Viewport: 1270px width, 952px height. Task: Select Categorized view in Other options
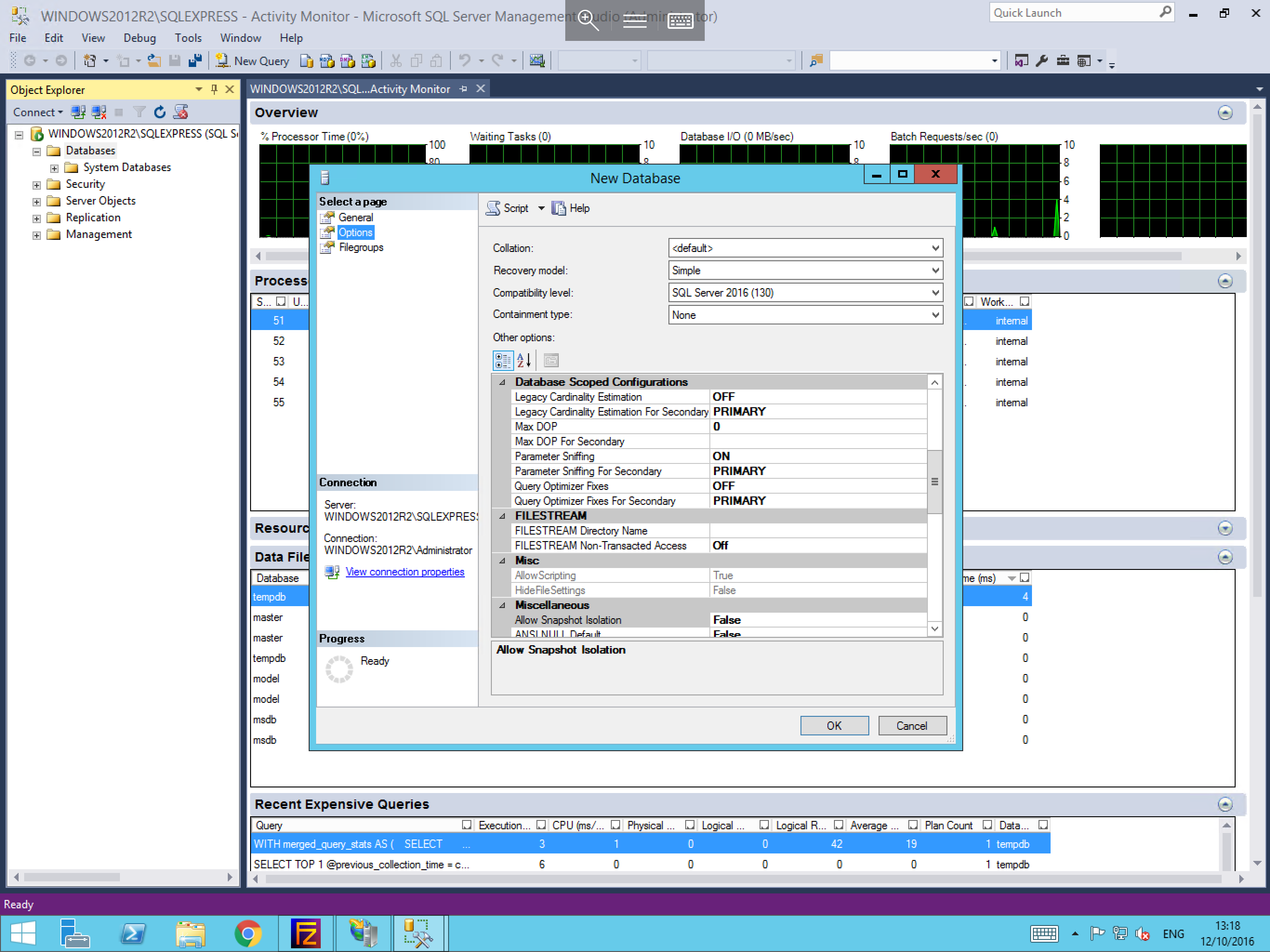[503, 360]
